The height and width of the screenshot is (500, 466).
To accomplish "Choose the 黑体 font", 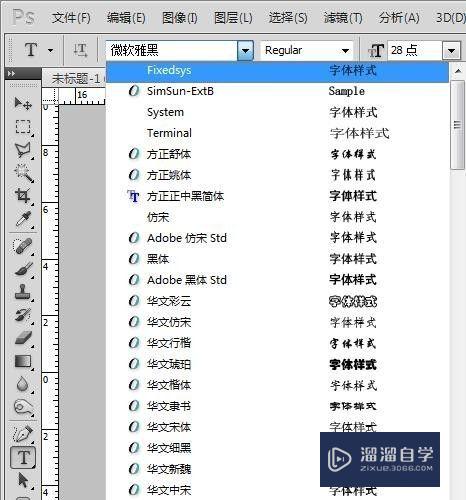I will (x=277, y=259).
